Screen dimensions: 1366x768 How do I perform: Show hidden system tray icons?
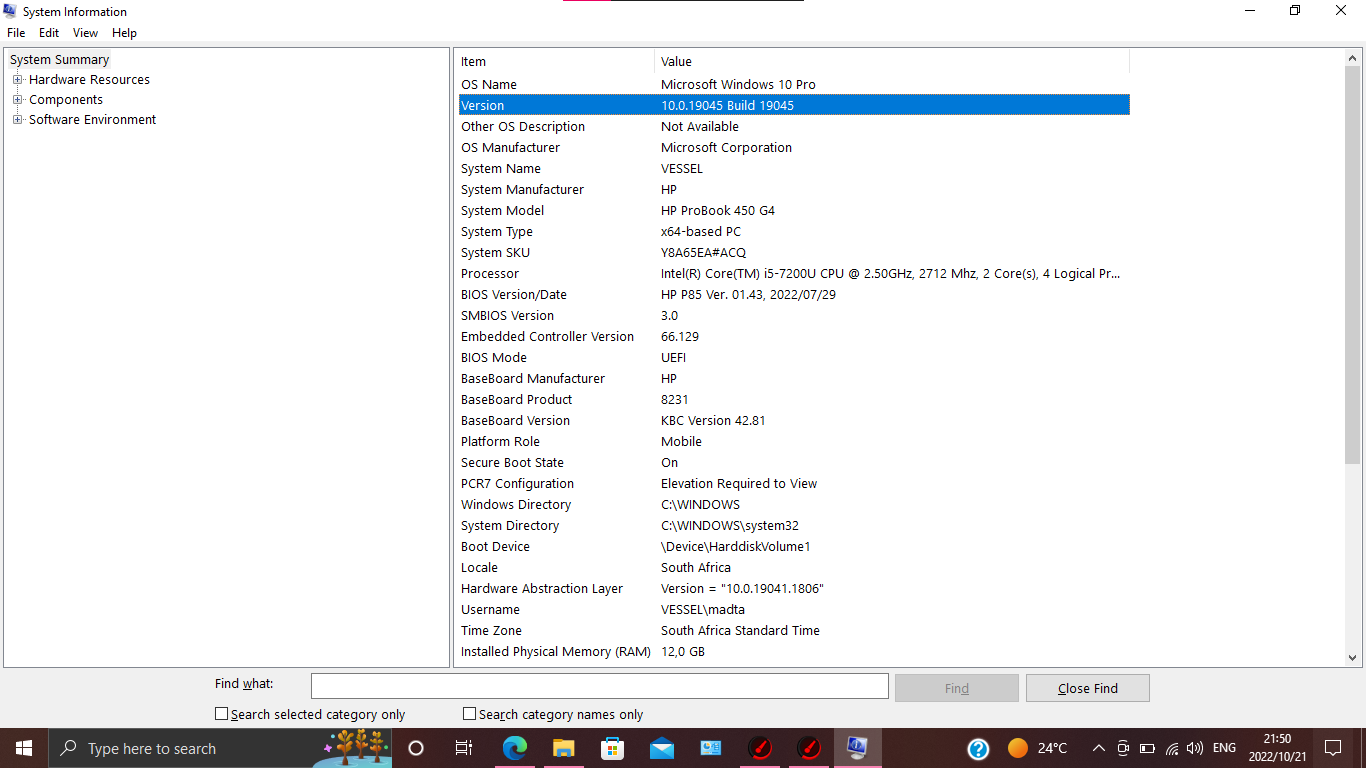click(x=1098, y=748)
